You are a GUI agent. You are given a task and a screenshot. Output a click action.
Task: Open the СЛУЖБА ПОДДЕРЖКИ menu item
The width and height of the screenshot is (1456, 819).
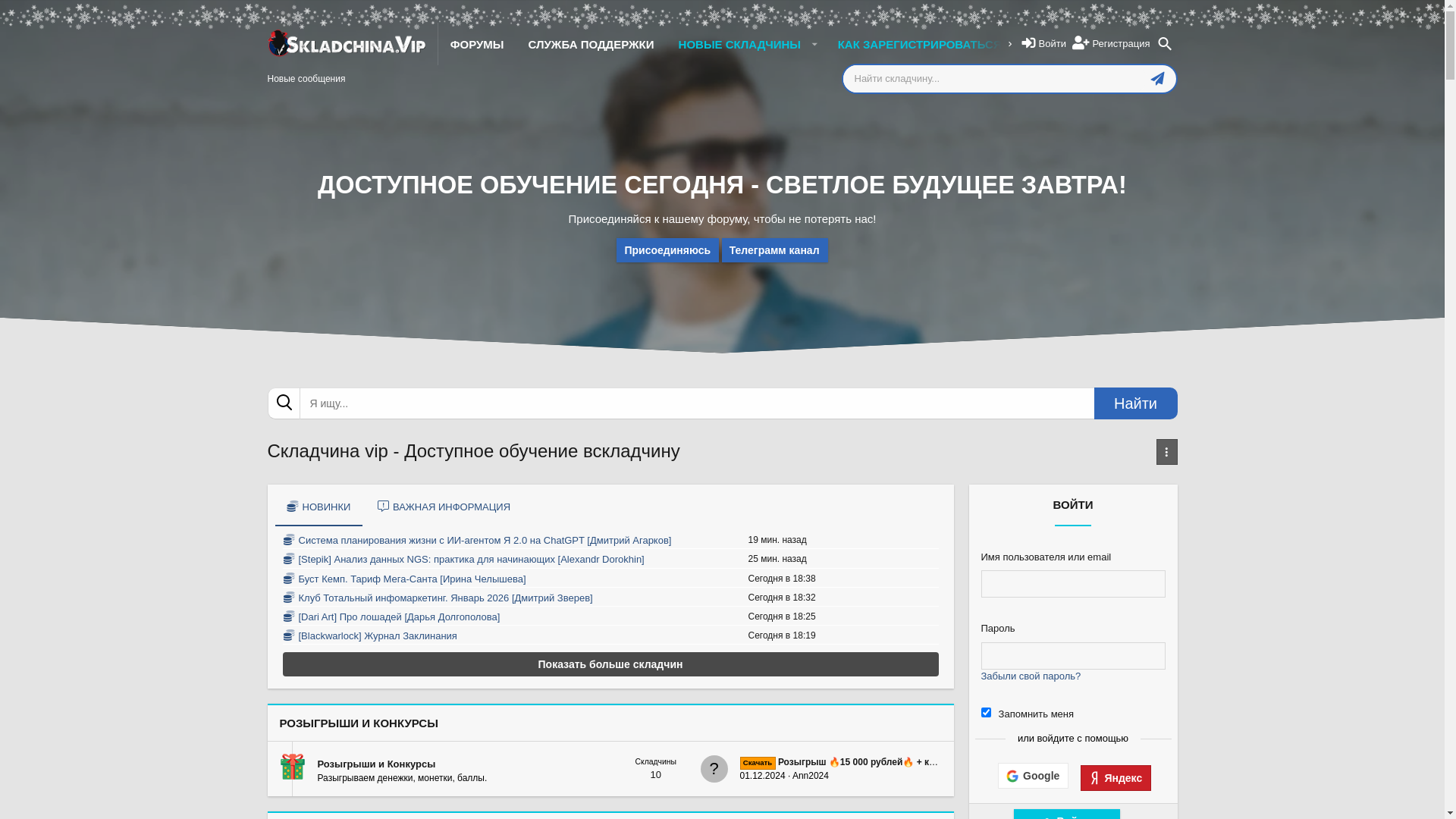pos(591,45)
